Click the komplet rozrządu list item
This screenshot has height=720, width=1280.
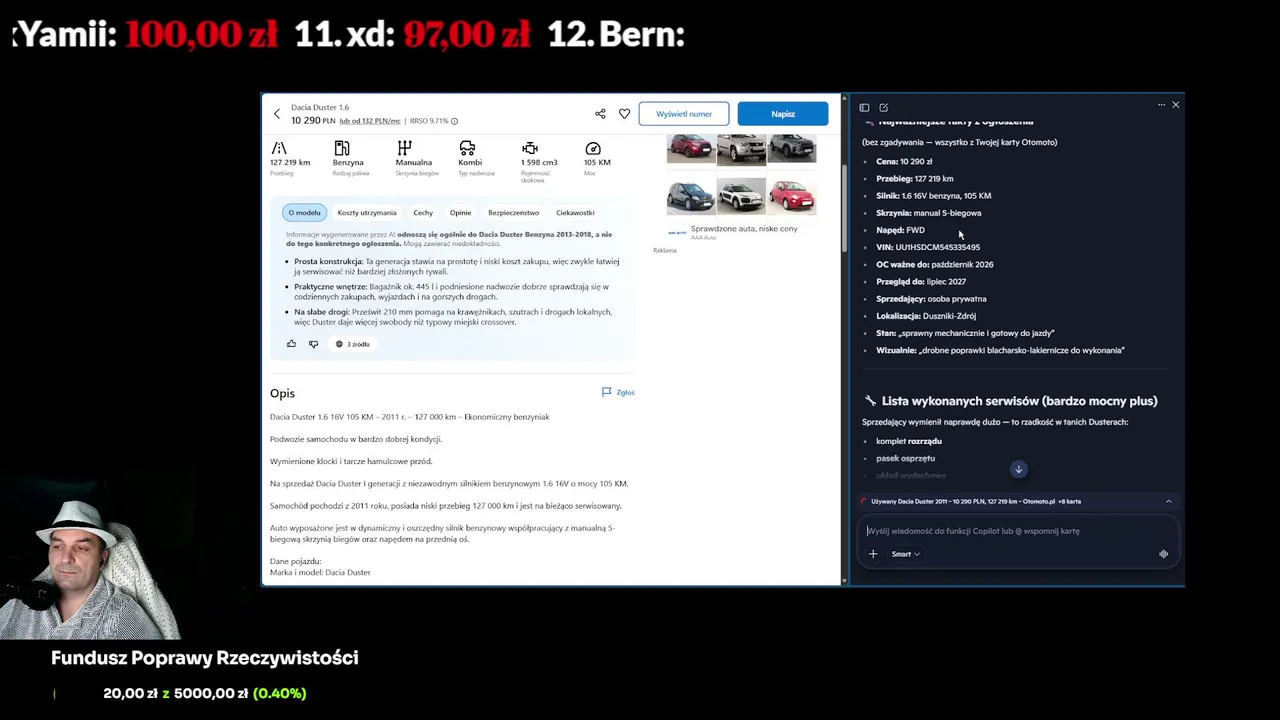point(909,441)
